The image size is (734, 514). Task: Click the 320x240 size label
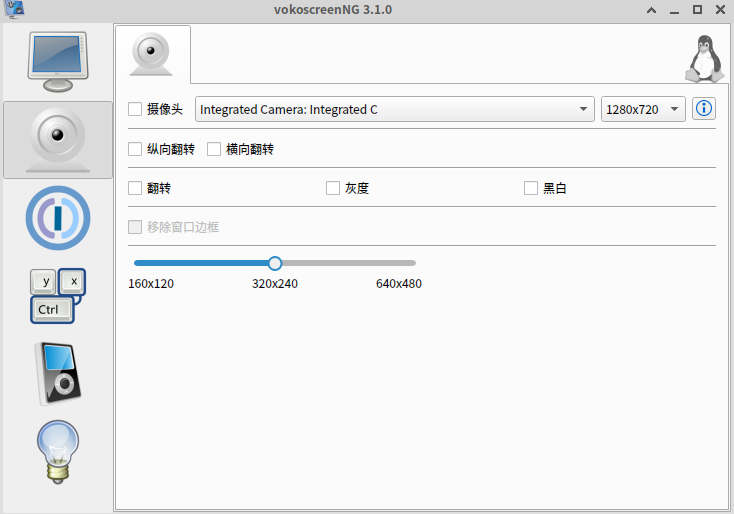pyautogui.click(x=275, y=284)
